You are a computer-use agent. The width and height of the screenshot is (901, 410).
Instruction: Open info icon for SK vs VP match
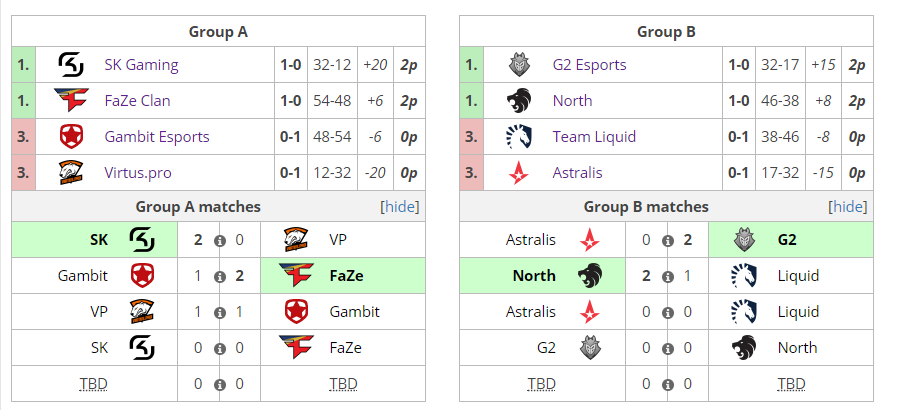[219, 241]
